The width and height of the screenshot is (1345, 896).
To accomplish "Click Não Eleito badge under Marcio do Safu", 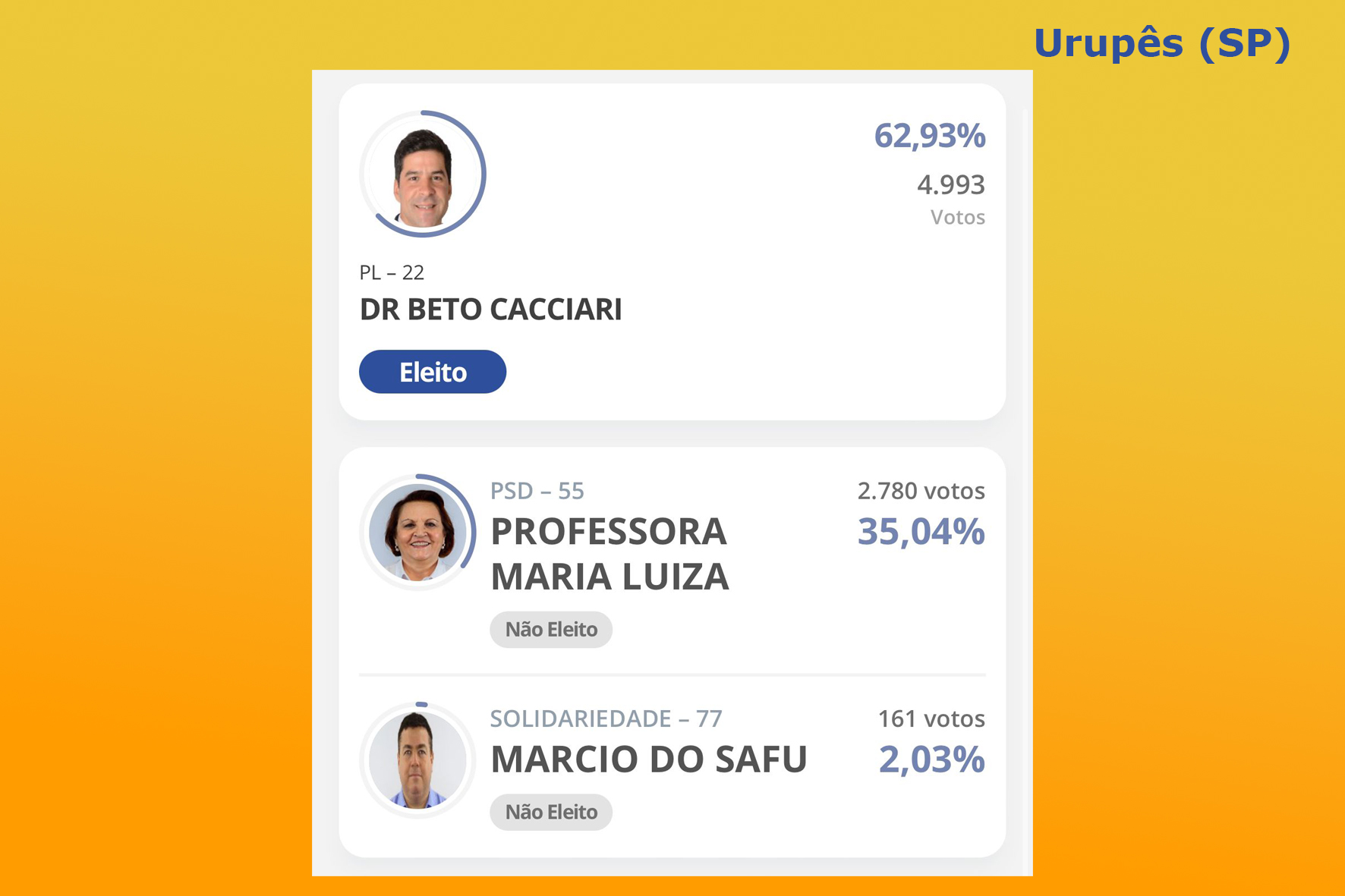I will coord(551,813).
